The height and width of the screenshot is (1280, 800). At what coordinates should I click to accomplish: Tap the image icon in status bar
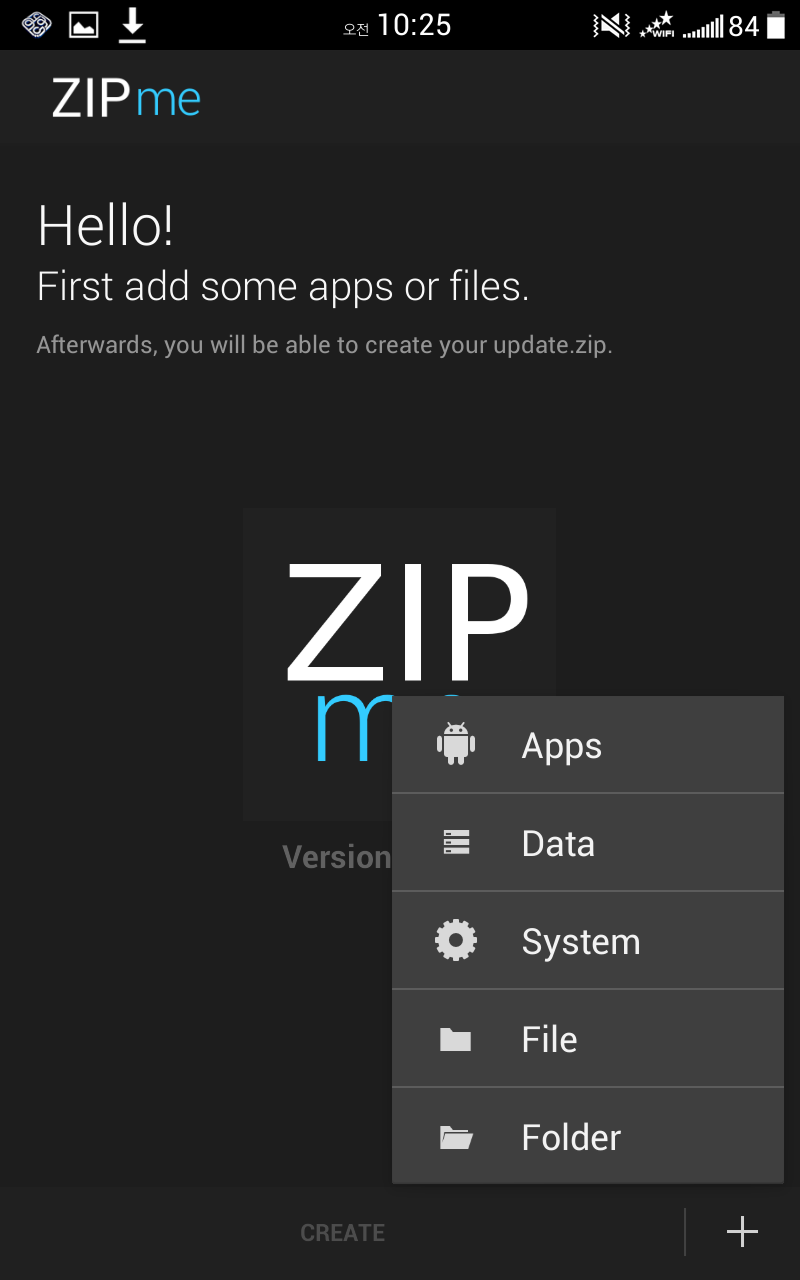click(84, 25)
